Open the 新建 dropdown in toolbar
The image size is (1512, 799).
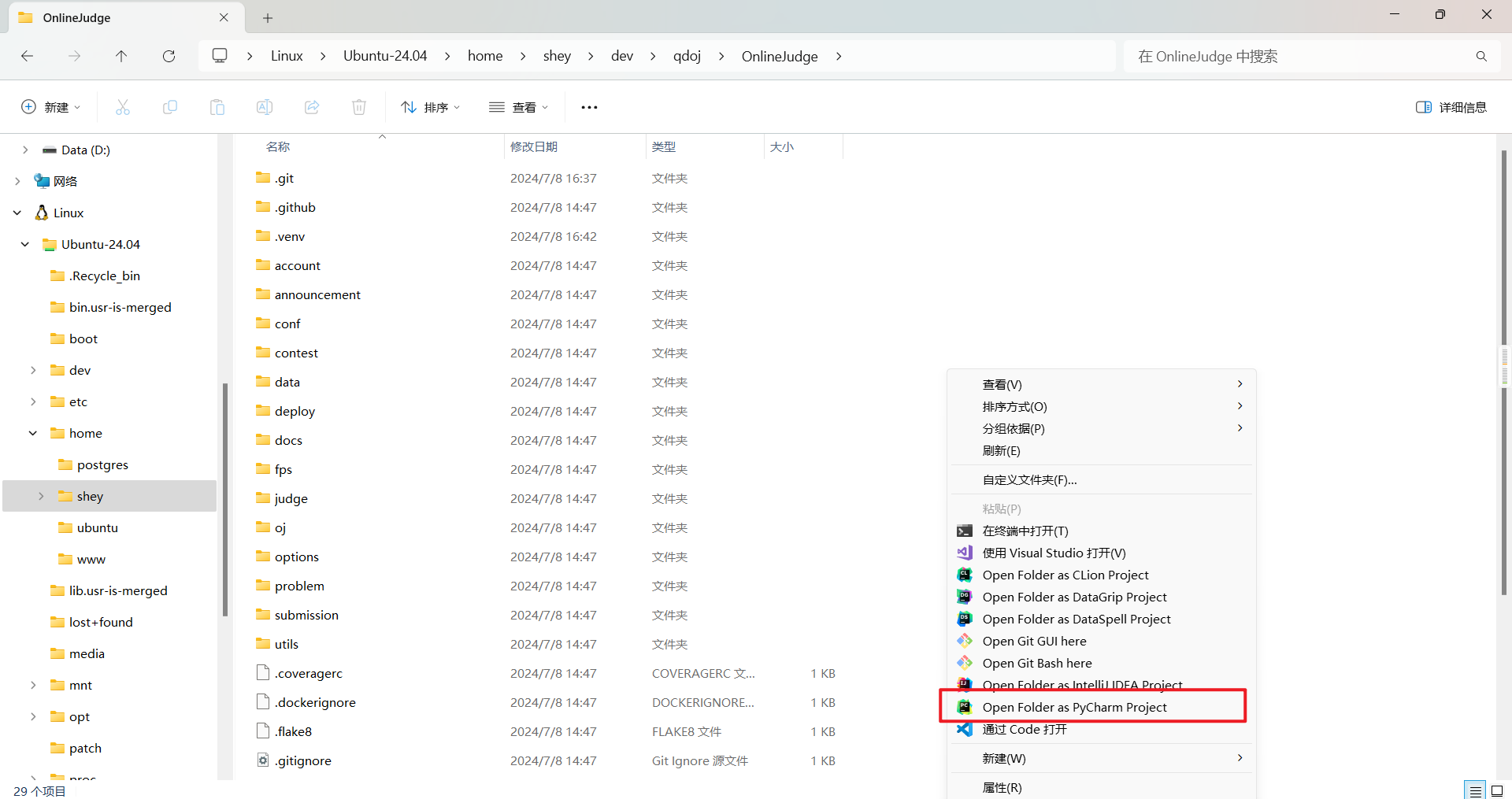[50, 107]
